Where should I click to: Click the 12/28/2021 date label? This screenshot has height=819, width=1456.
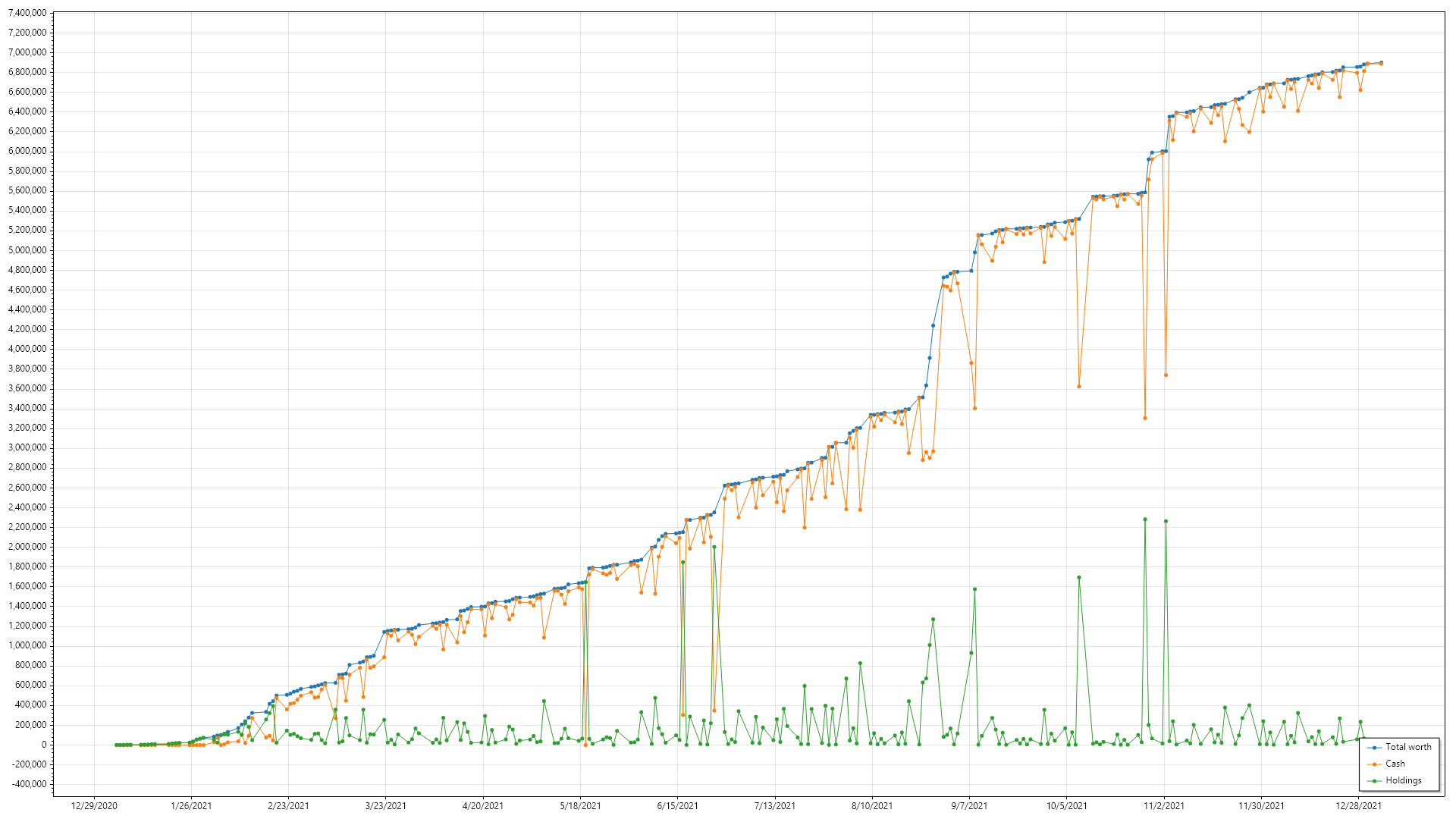coord(1358,806)
